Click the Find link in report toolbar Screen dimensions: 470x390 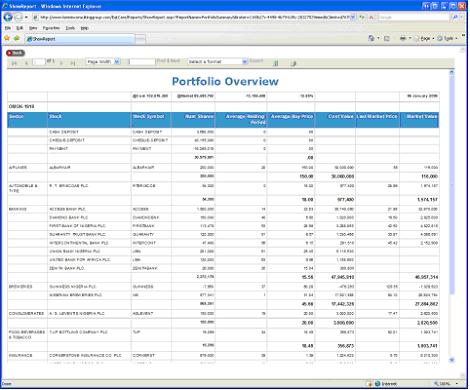(x=161, y=61)
